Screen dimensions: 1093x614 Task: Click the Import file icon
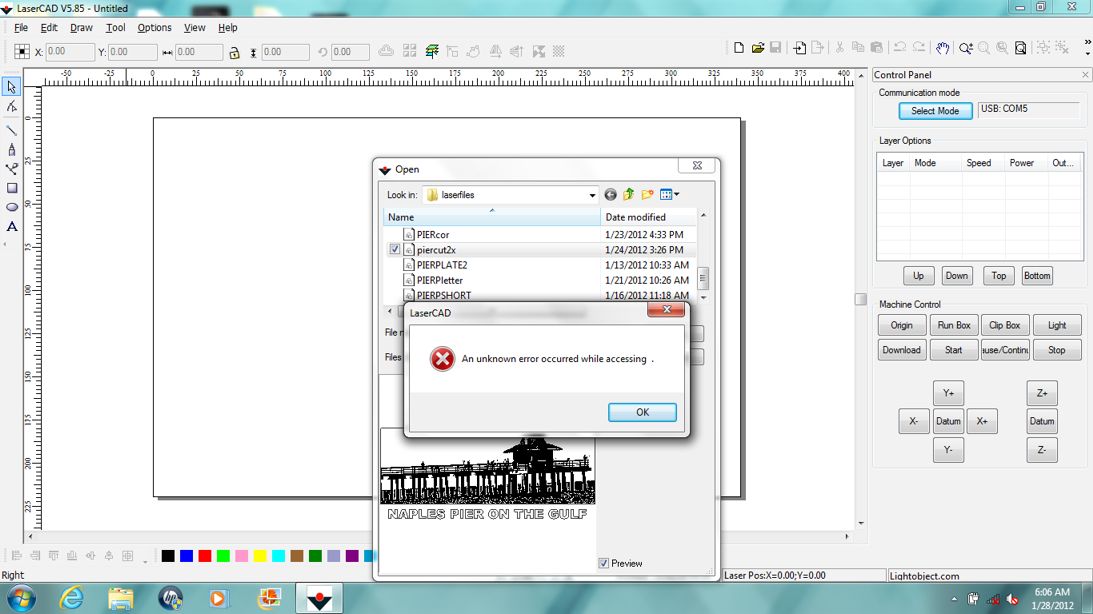(x=799, y=48)
